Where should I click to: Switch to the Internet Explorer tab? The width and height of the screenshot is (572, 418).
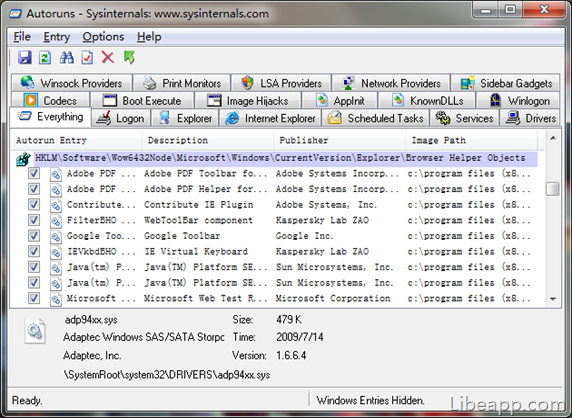(270, 118)
